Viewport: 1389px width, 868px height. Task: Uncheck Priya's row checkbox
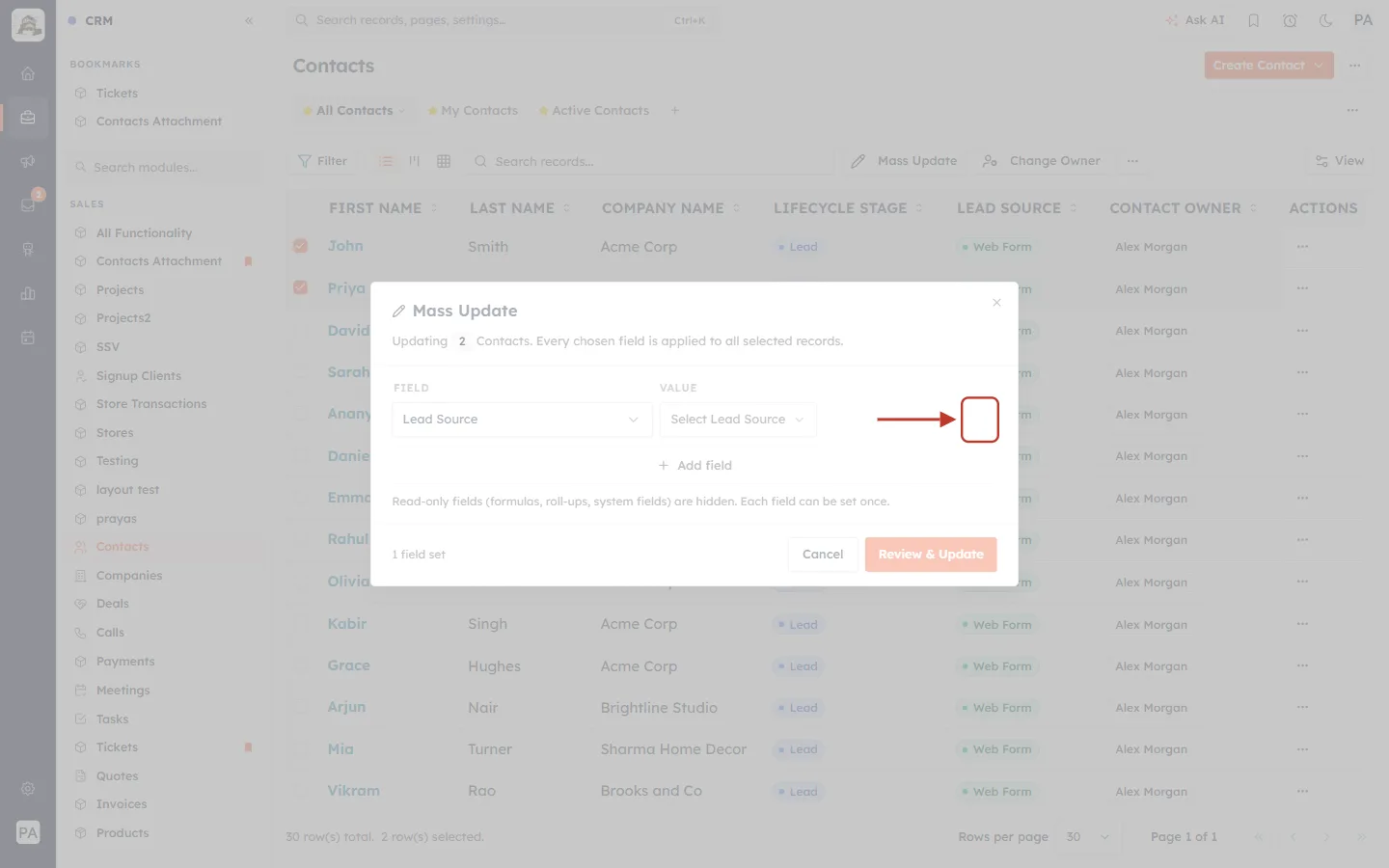click(301, 287)
